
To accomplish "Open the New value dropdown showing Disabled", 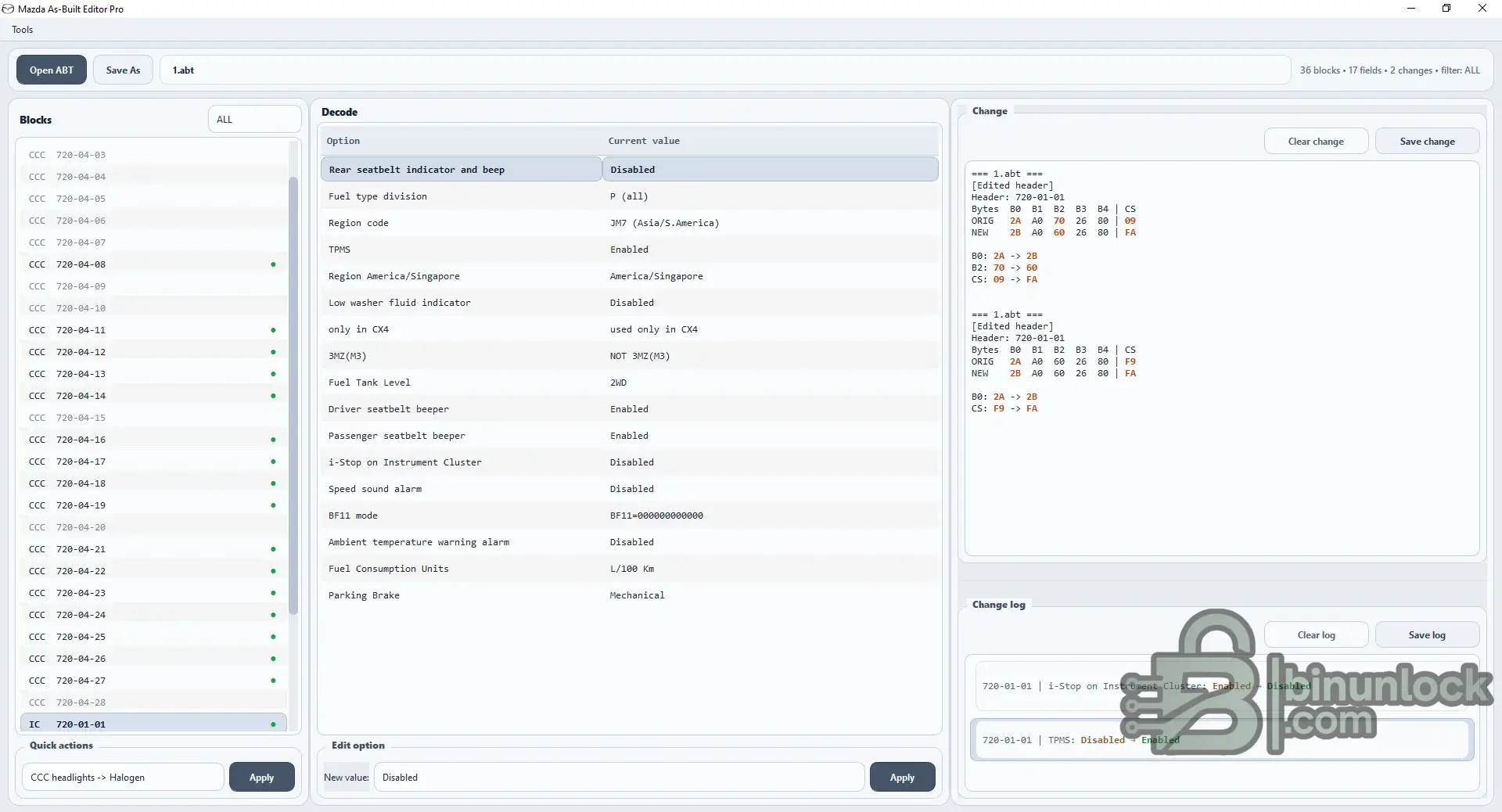I will coord(619,778).
